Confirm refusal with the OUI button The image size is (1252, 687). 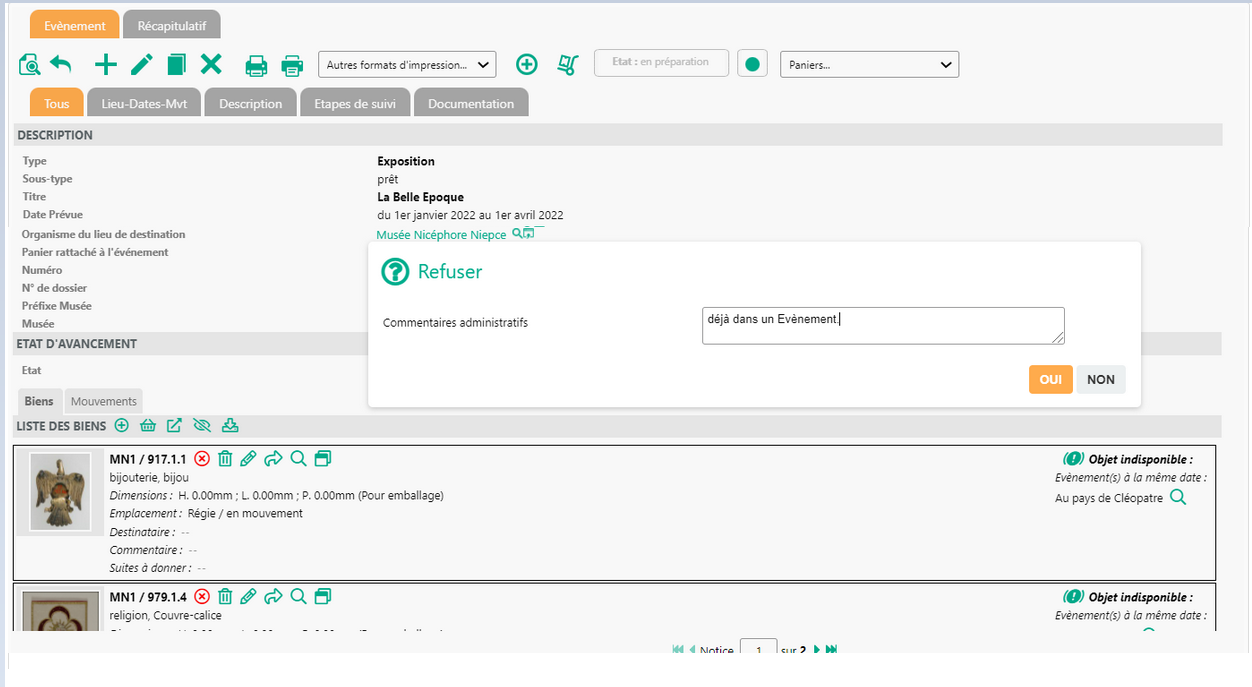[1050, 380]
